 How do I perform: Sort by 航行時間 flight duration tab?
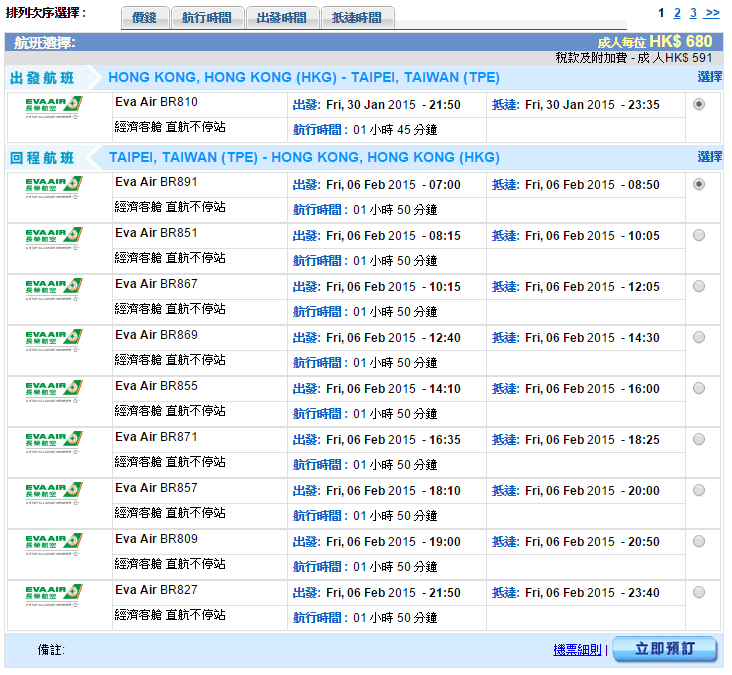point(208,18)
